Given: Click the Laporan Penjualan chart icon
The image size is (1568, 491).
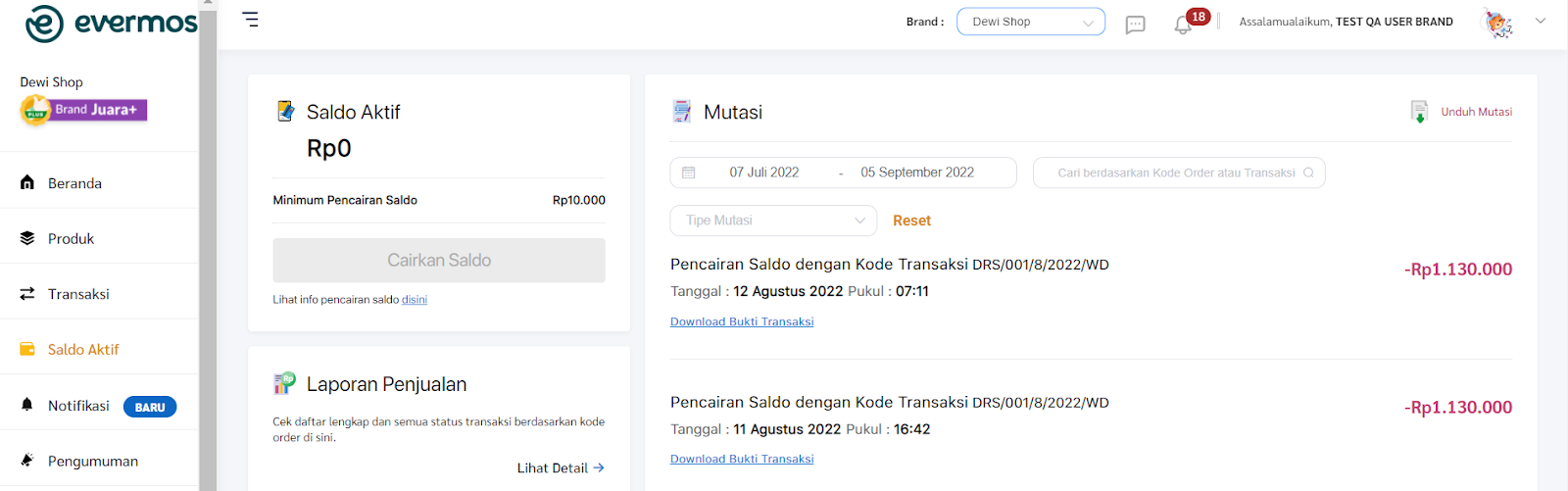Looking at the screenshot, I should 284,383.
